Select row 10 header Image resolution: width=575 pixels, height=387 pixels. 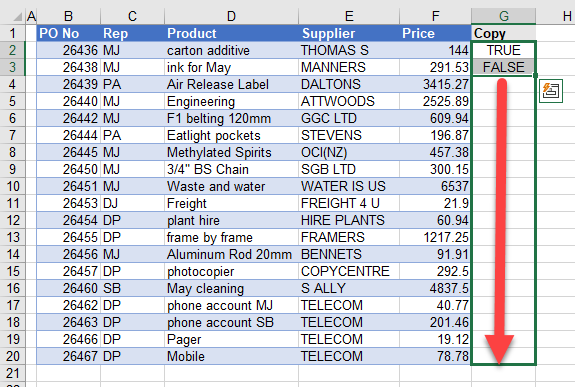[12, 186]
